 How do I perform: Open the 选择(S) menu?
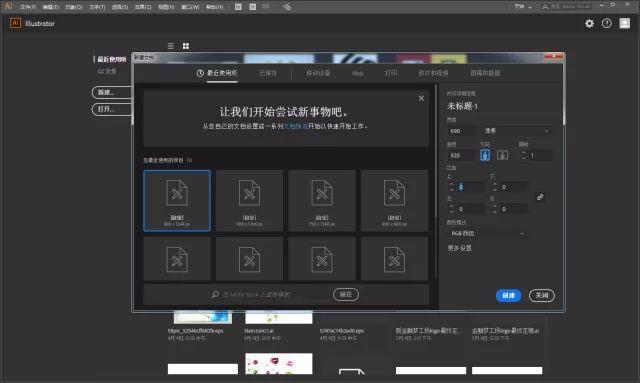120,7
